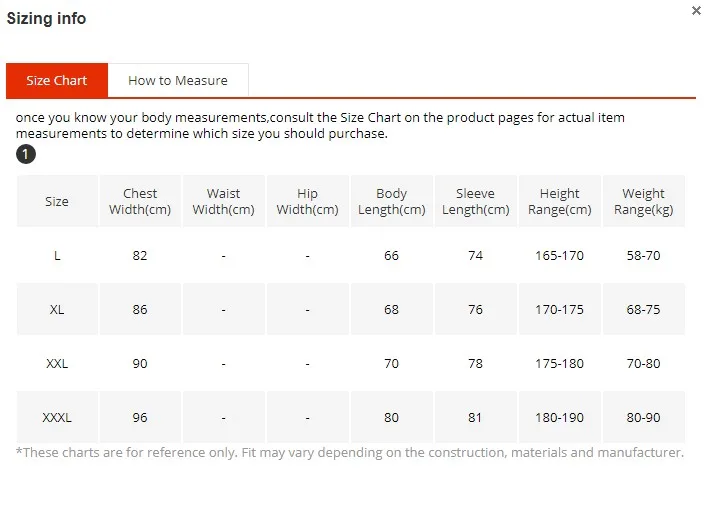Close the Sizing info dialog
706x524 pixels.
pos(696,10)
